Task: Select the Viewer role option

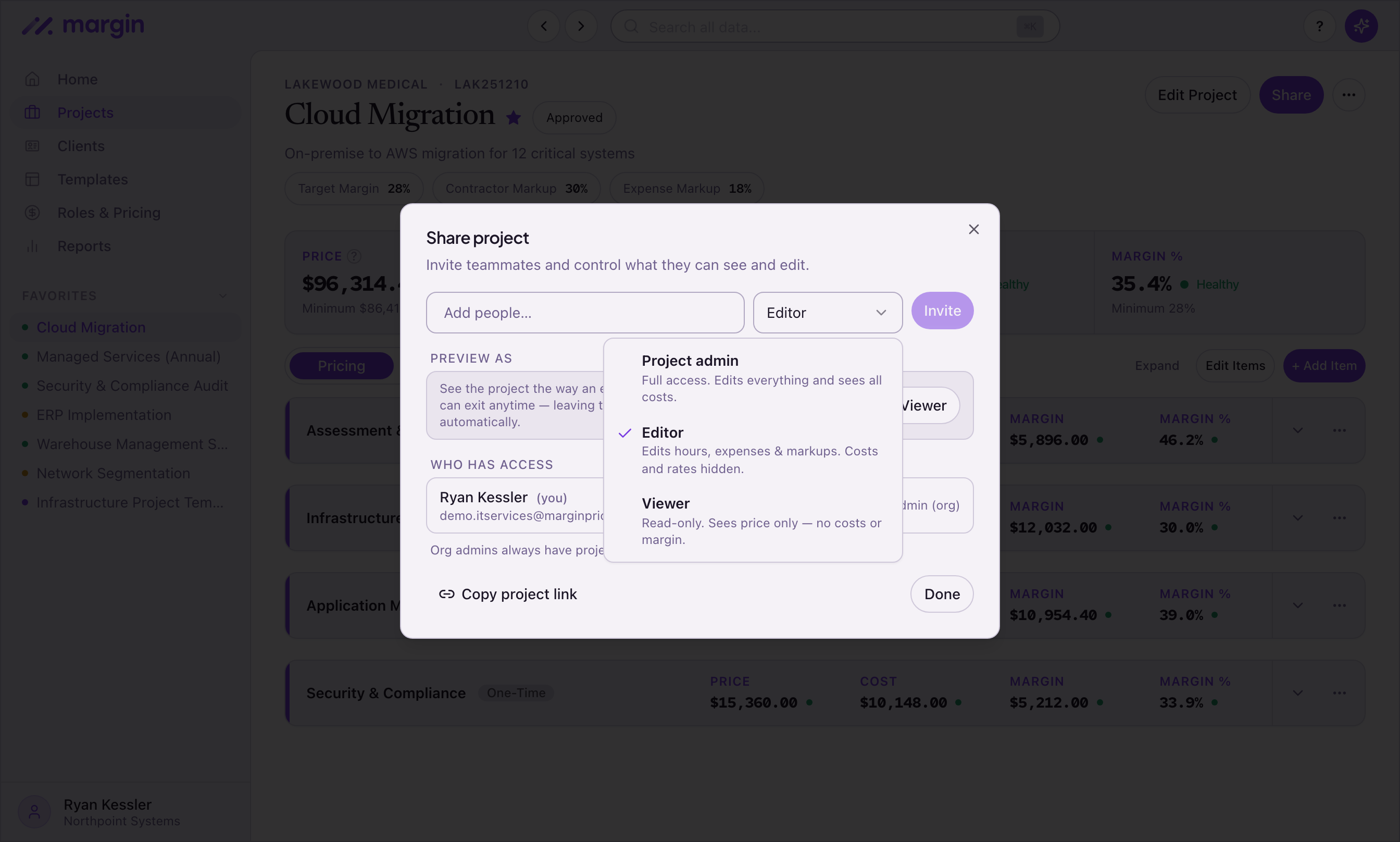Action: click(x=753, y=521)
